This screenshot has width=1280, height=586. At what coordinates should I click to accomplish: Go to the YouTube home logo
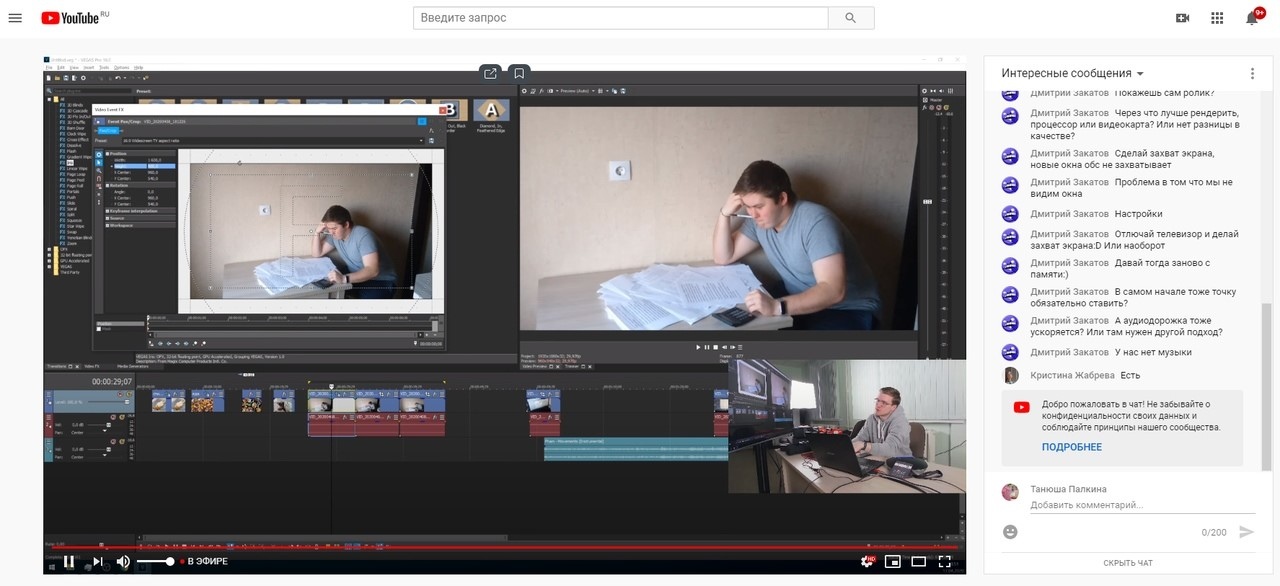pyautogui.click(x=76, y=18)
